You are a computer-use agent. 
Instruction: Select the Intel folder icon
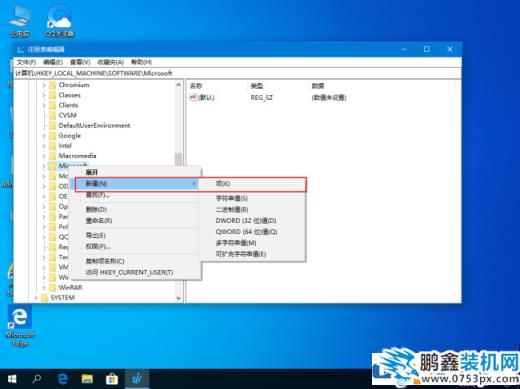[x=52, y=146]
